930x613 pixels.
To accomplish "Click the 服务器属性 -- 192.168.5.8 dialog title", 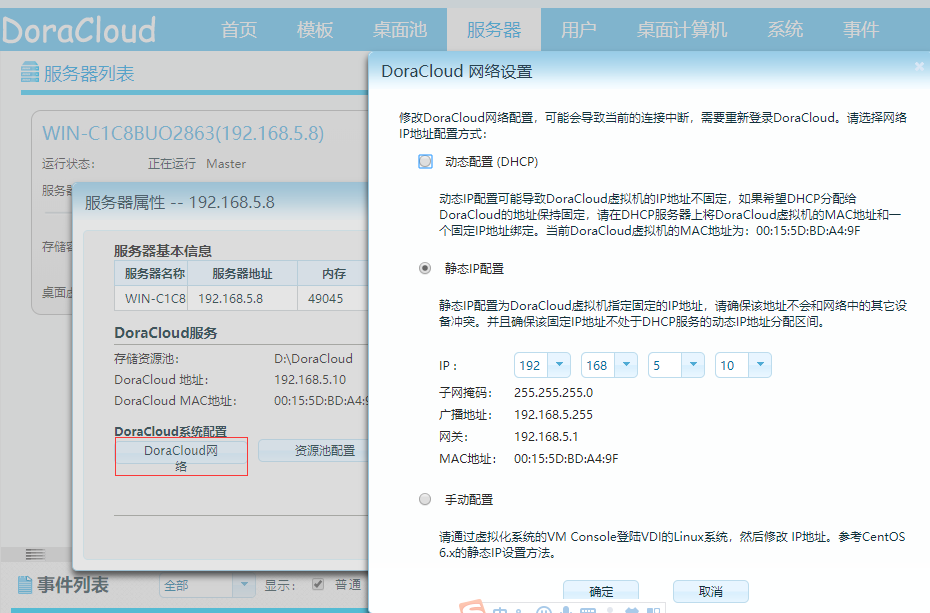I will click(x=179, y=203).
